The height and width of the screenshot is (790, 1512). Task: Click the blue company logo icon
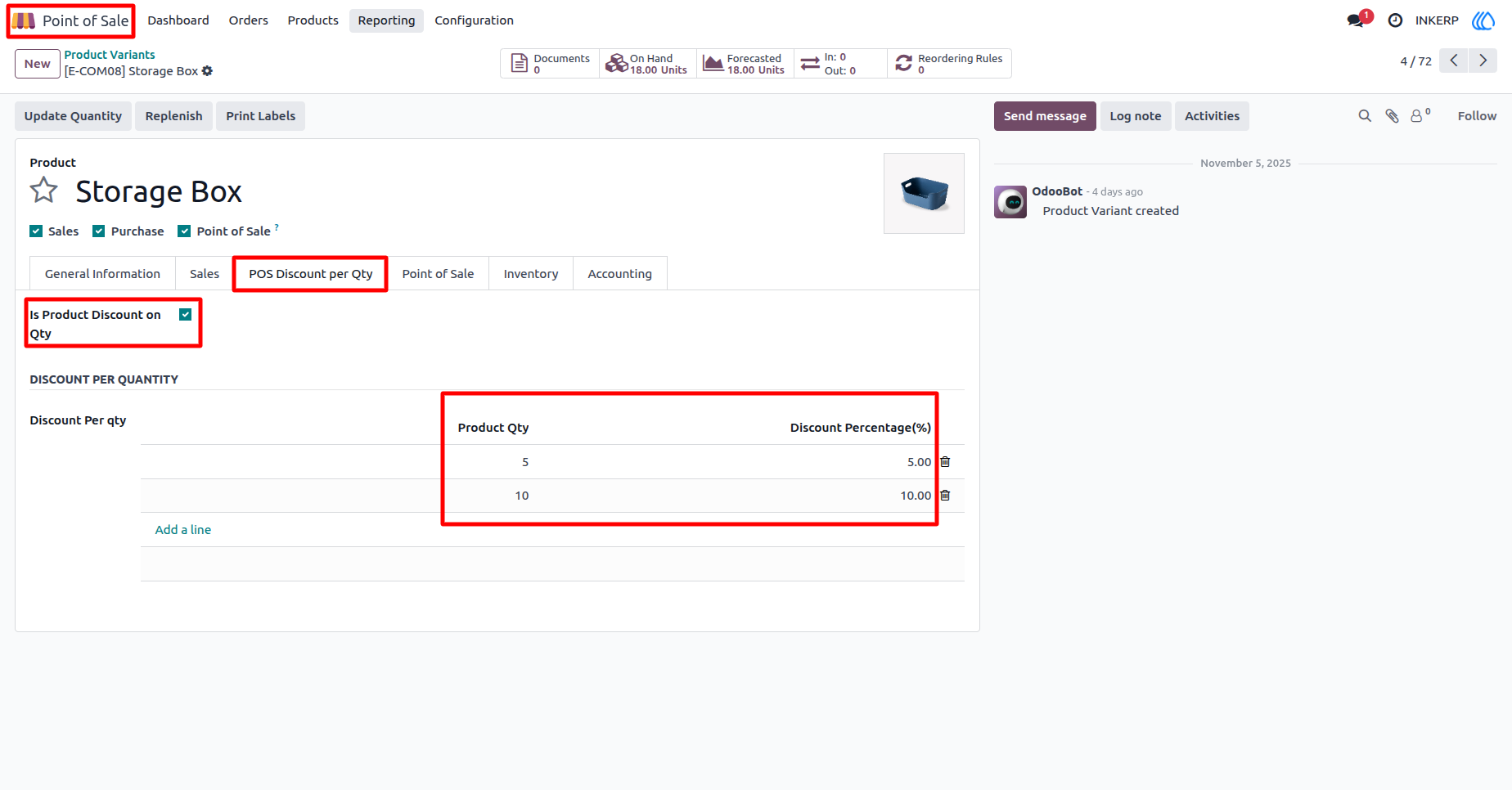click(x=1483, y=20)
